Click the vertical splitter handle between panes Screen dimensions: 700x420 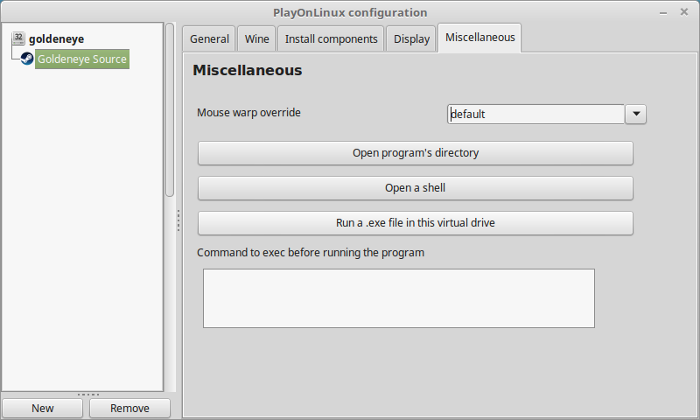coord(178,220)
